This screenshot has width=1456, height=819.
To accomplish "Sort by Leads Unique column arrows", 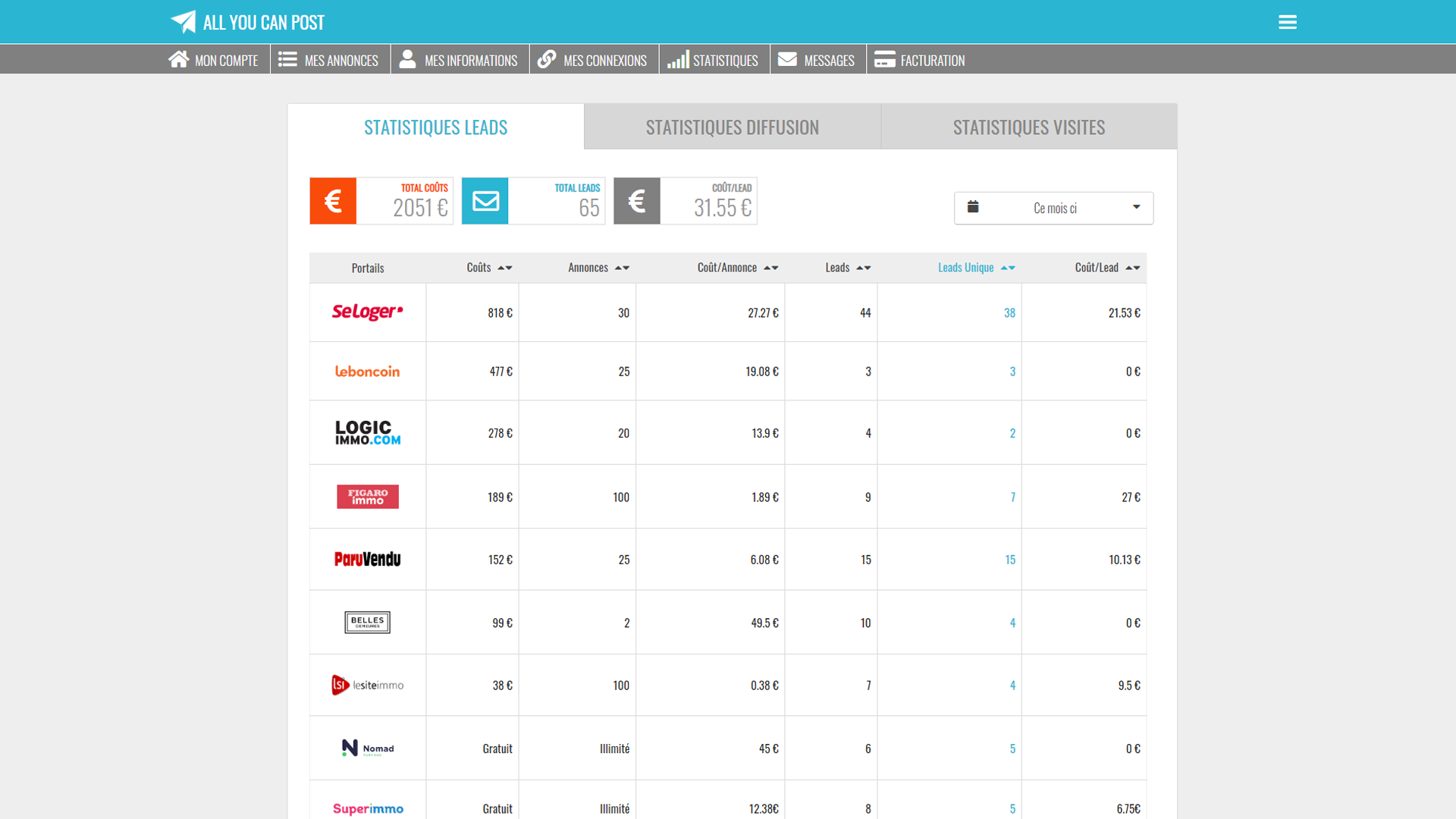I will coord(1008,268).
